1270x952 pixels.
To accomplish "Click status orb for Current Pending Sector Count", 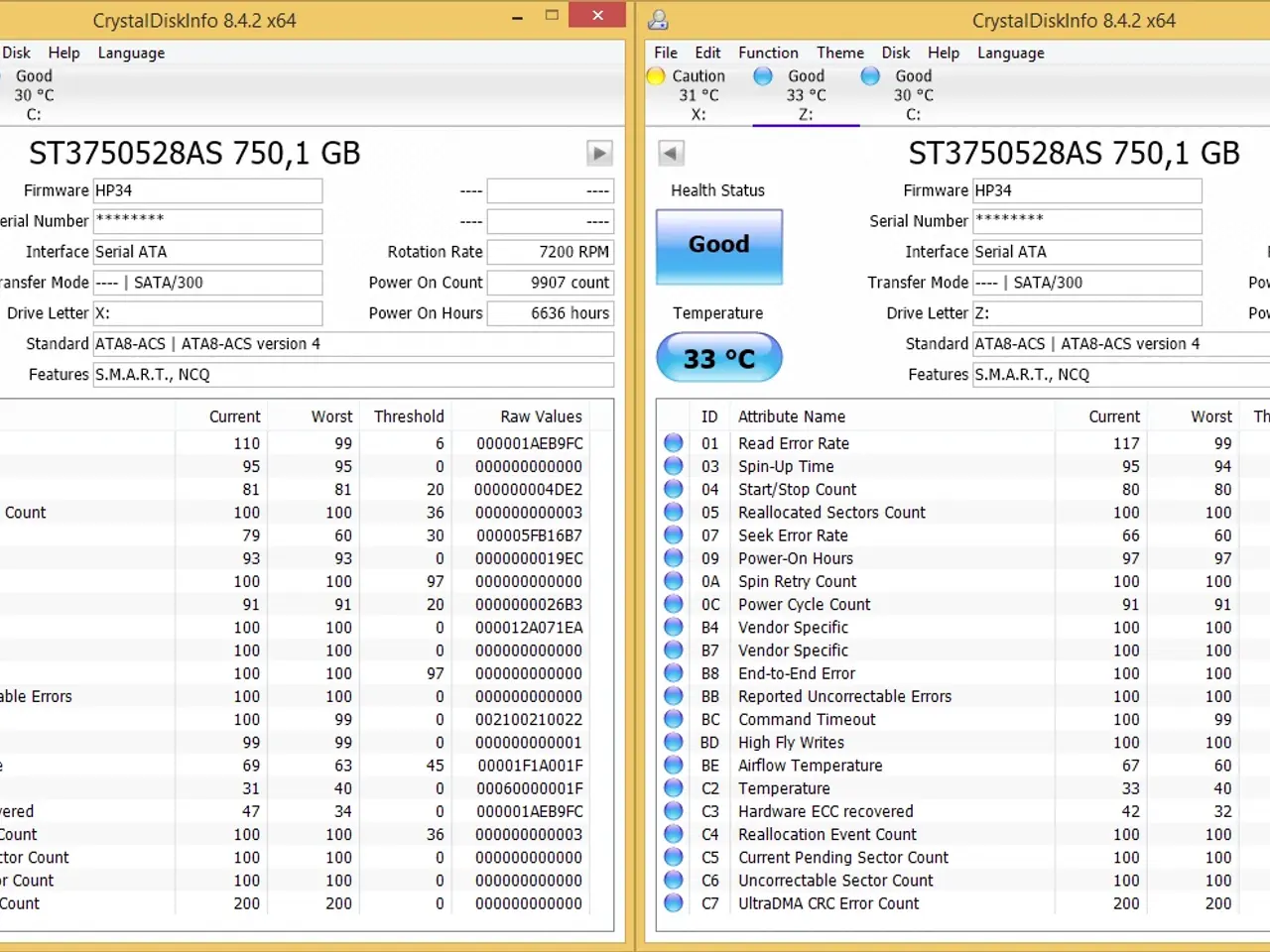I will click(x=674, y=857).
